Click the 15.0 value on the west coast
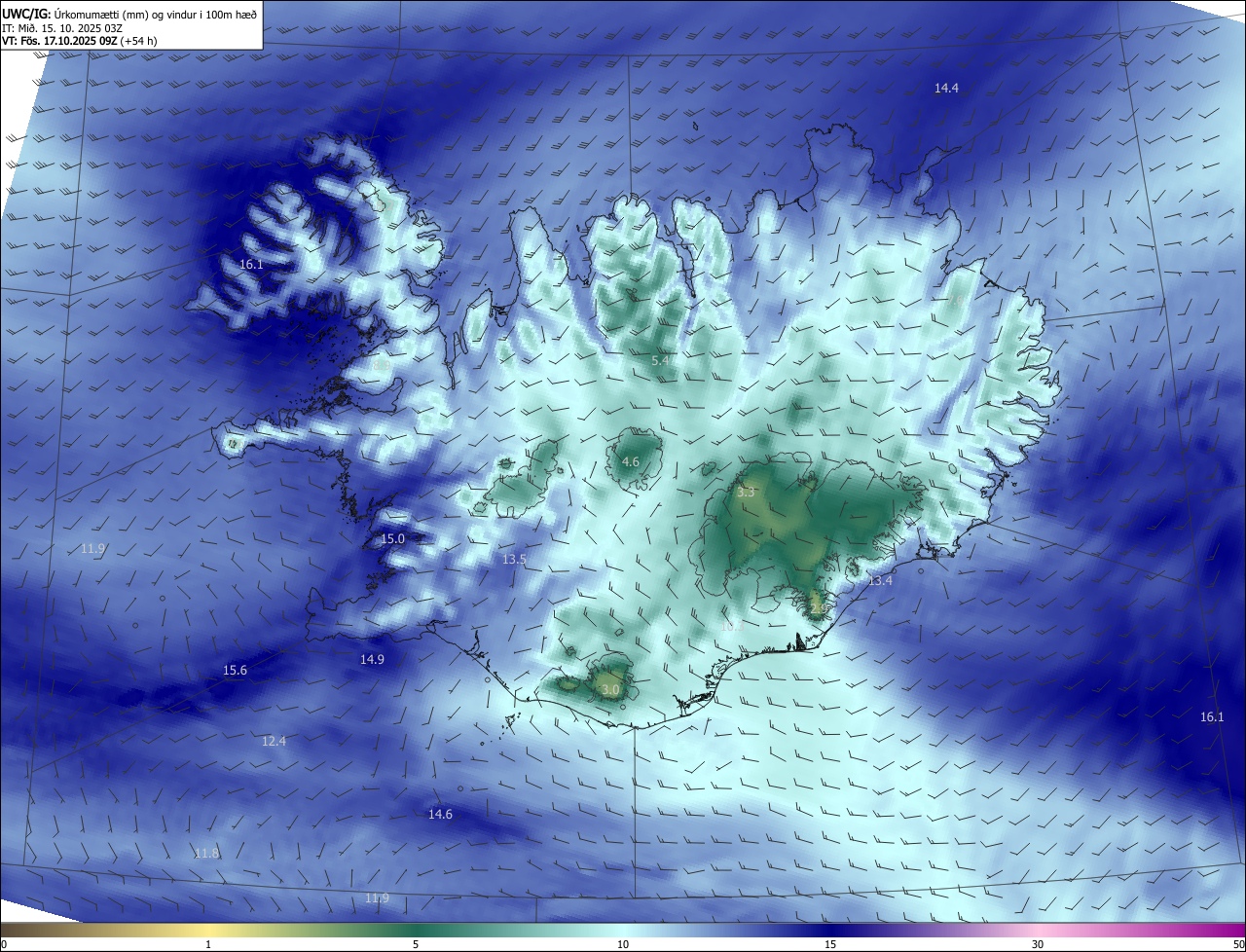The width and height of the screenshot is (1246, 952). click(392, 539)
